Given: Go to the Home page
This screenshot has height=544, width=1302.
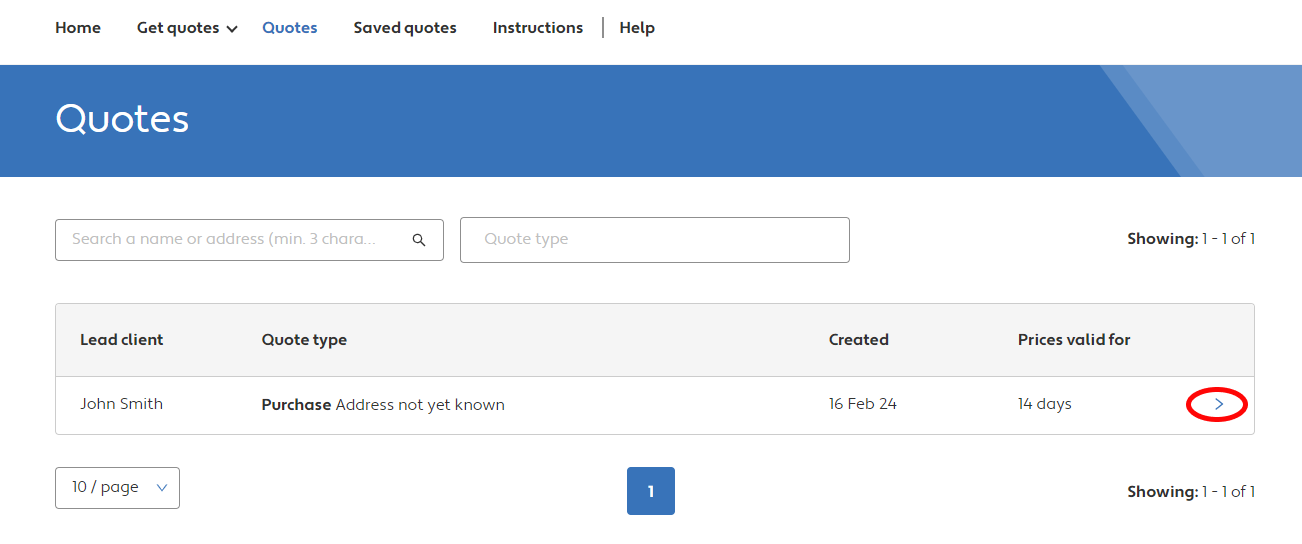Looking at the screenshot, I should (78, 28).
